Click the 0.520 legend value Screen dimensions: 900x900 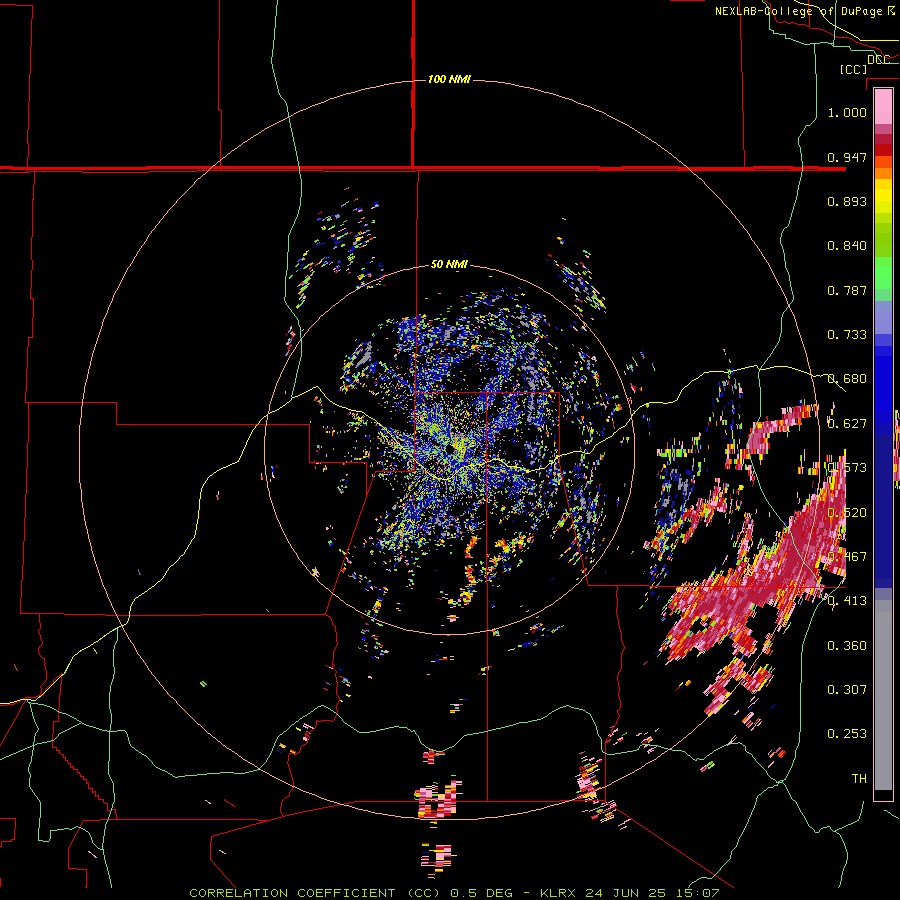[847, 512]
